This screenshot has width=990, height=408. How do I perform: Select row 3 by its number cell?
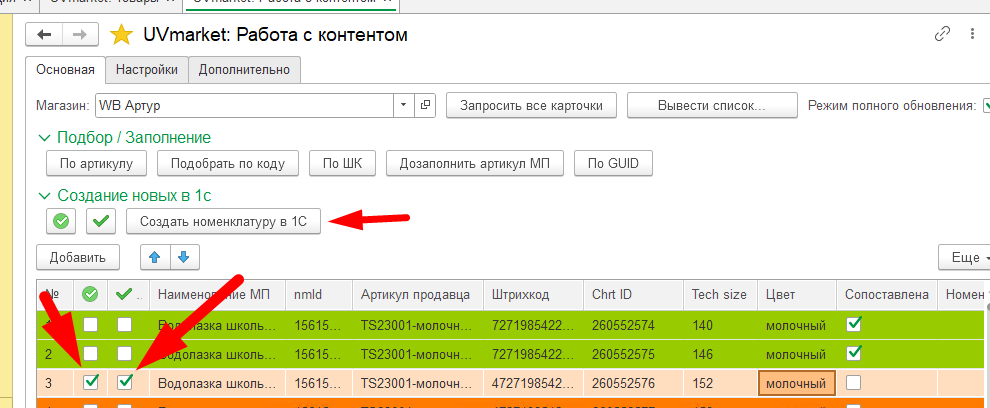pyautogui.click(x=56, y=383)
